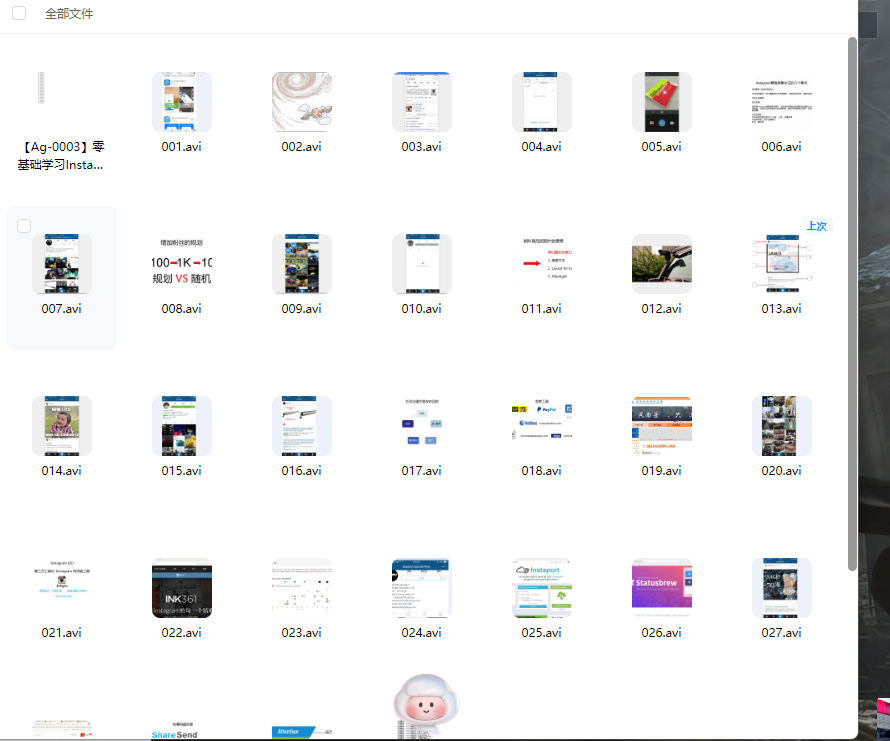Select the 017.avi diagram thumbnail
Image resolution: width=890 pixels, height=741 pixels.
pos(421,426)
